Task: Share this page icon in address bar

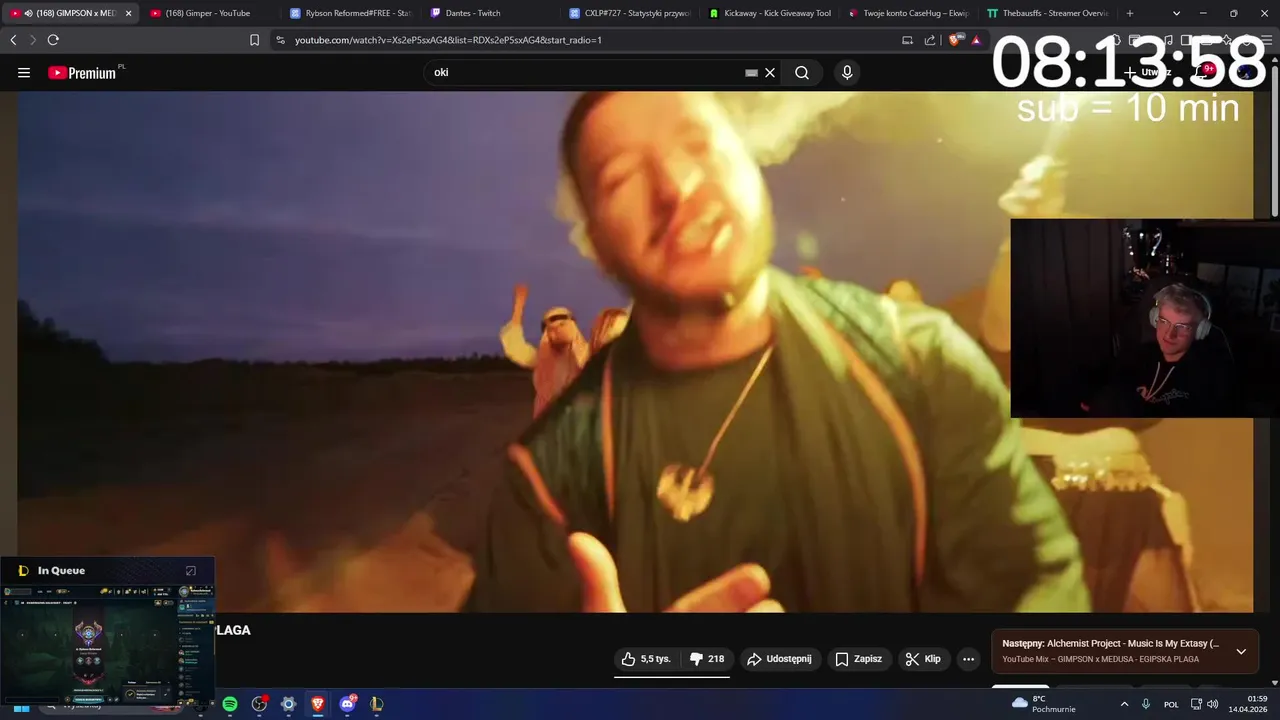Action: (x=930, y=40)
